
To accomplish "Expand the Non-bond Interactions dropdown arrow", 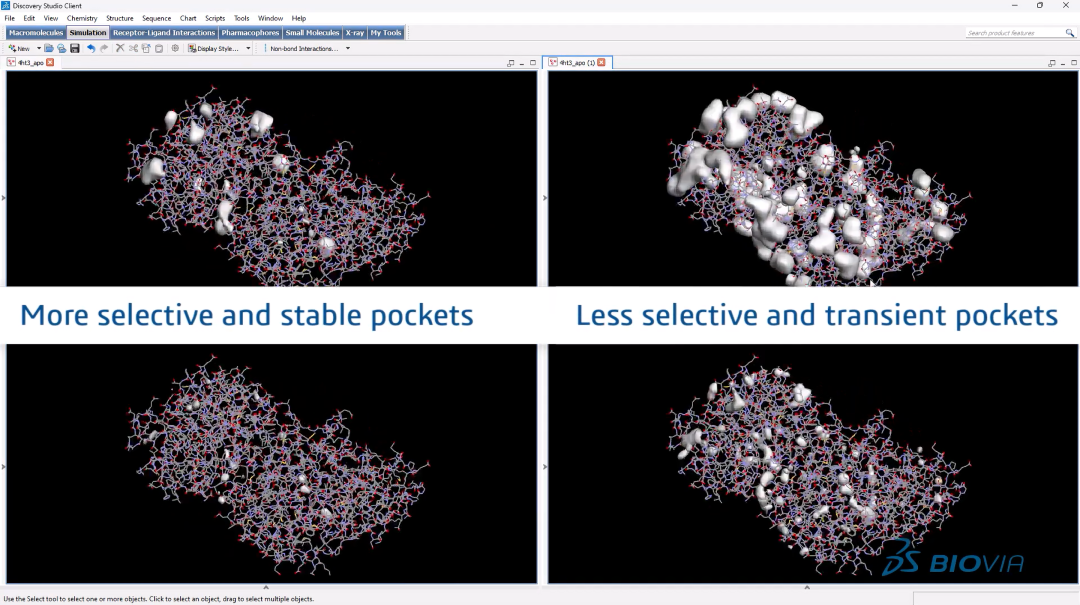I will 348,48.
